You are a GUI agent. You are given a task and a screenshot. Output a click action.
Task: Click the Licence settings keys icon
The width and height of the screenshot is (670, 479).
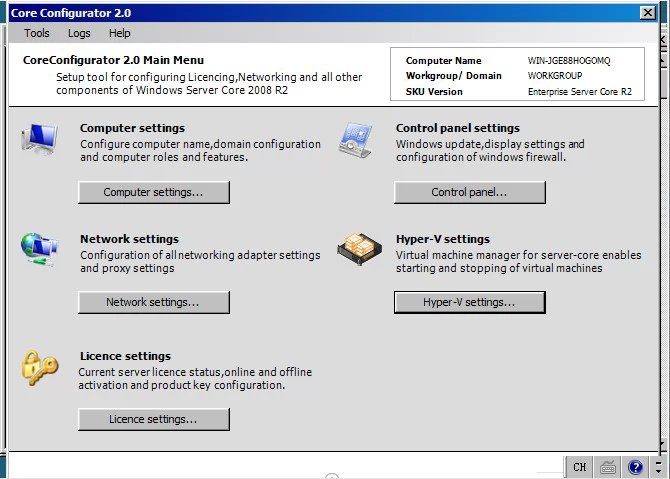click(x=39, y=367)
